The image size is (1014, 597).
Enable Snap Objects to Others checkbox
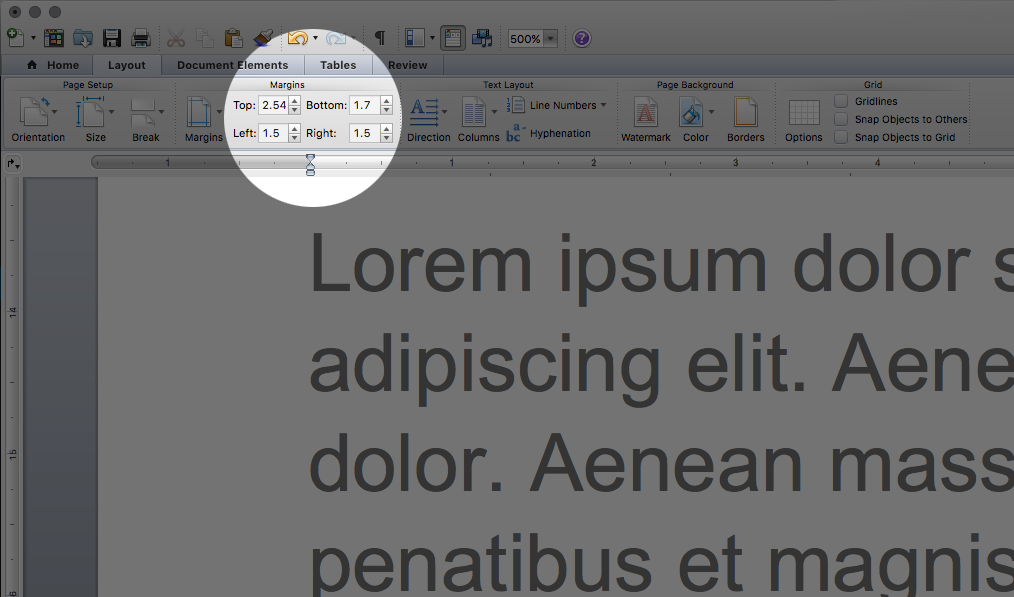tap(841, 119)
